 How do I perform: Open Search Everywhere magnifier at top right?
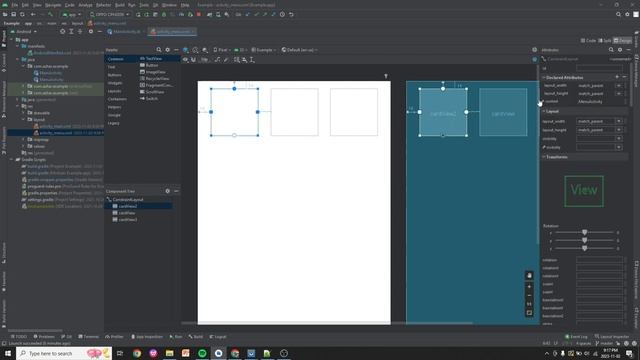tap(618, 14)
